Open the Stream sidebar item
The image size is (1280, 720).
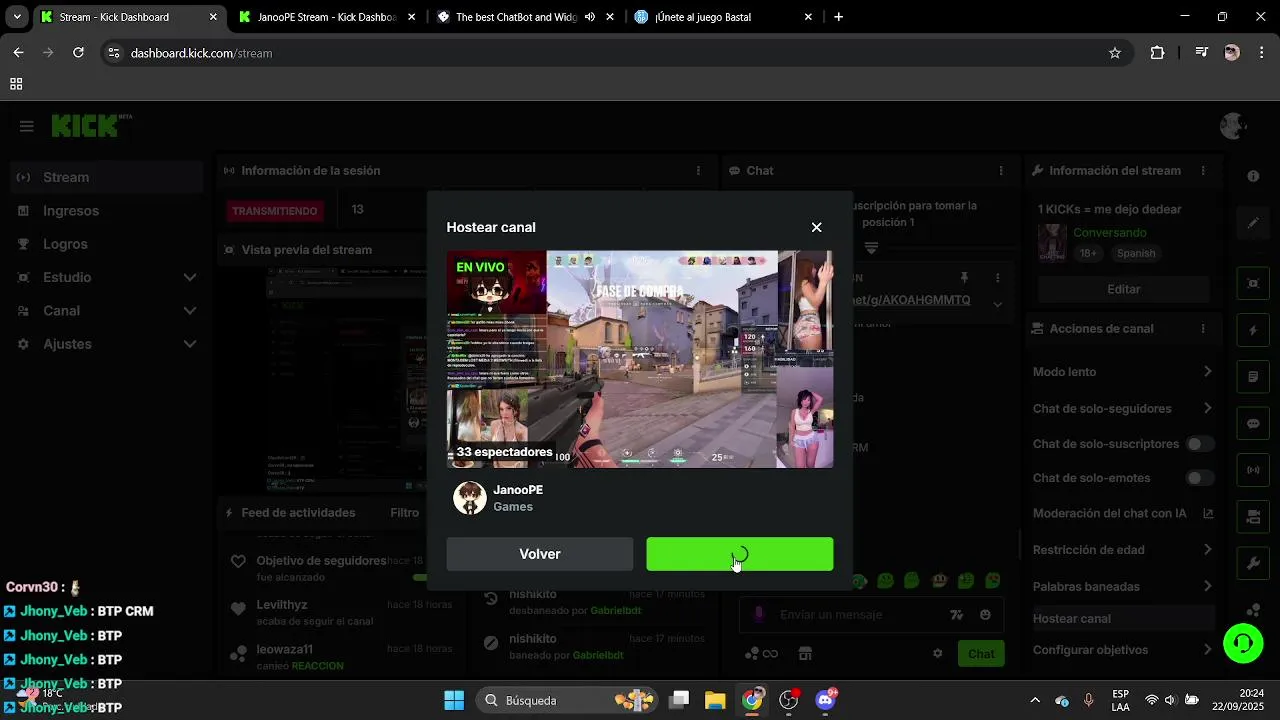click(x=108, y=177)
